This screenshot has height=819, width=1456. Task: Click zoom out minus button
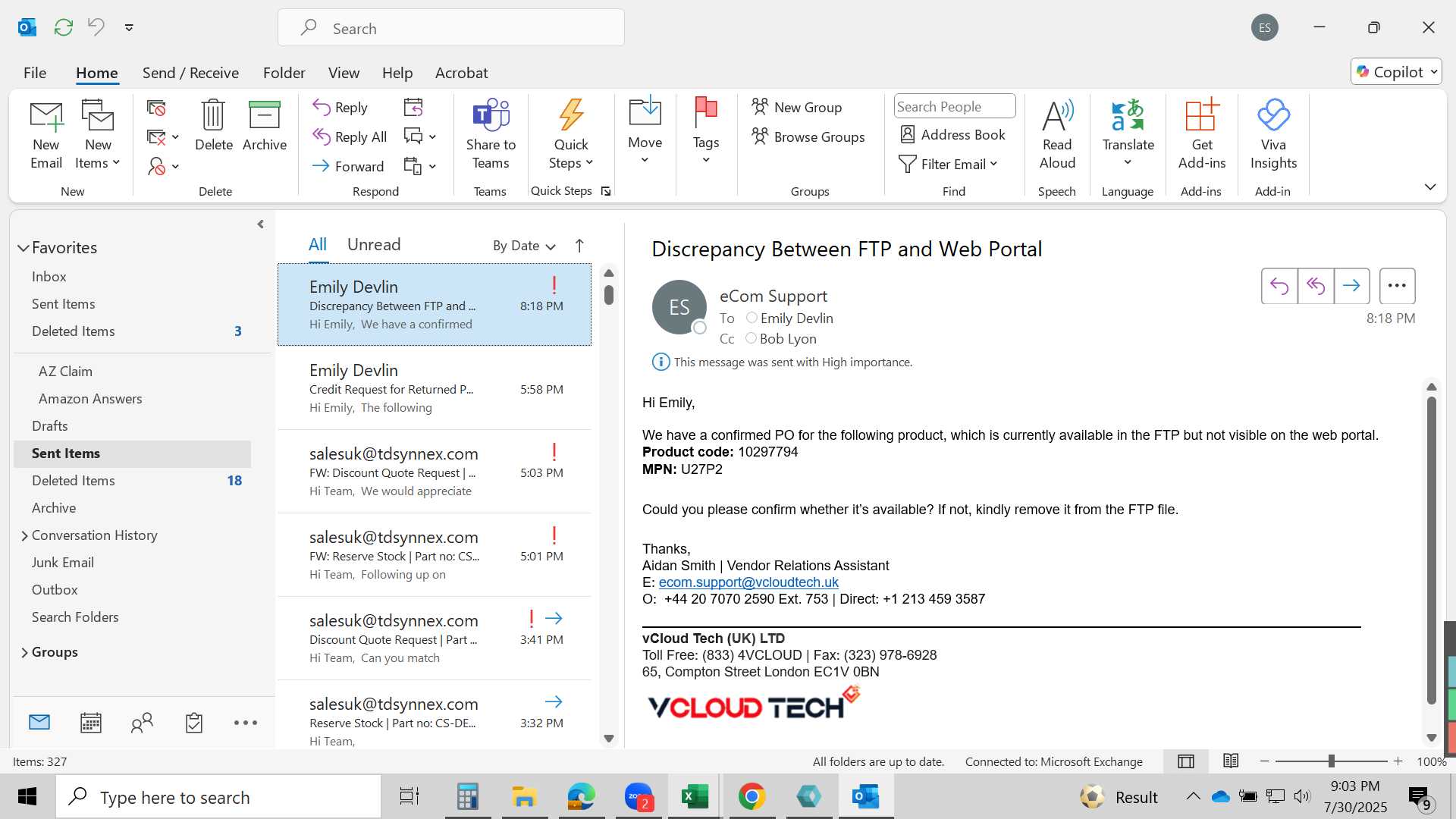1264,761
